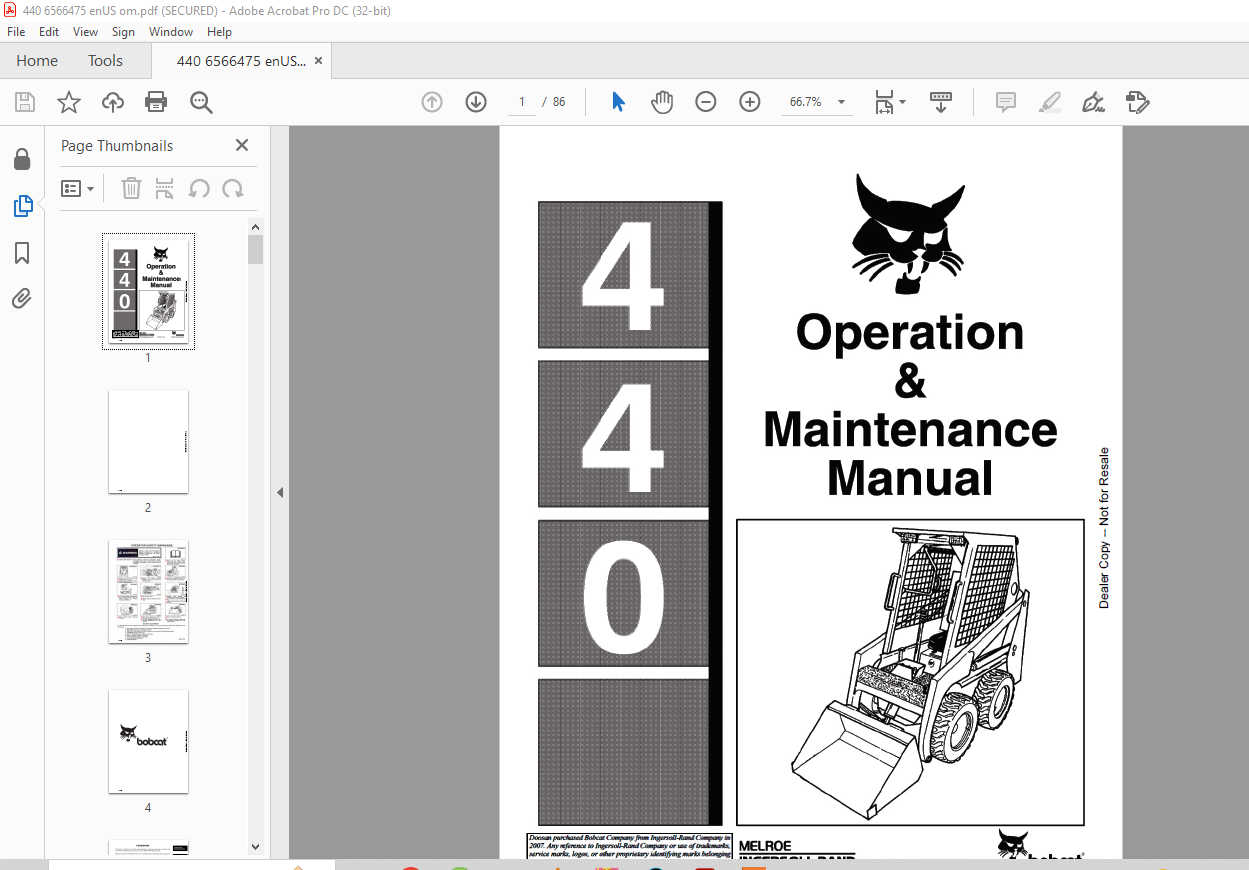This screenshot has width=1249, height=870.
Task: Zoom in with plus icon
Action: click(x=750, y=102)
